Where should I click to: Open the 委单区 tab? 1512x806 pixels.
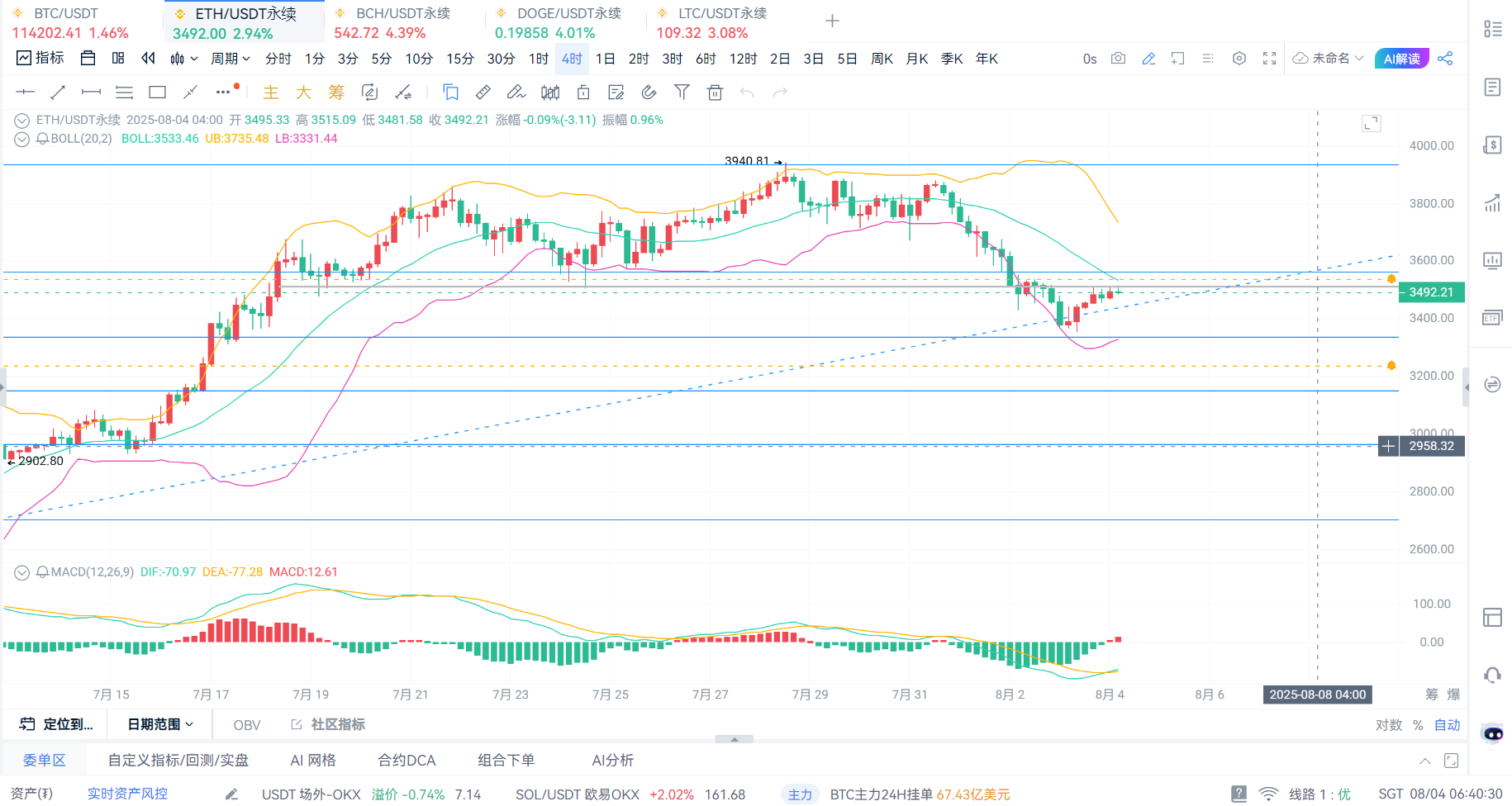pos(44,761)
